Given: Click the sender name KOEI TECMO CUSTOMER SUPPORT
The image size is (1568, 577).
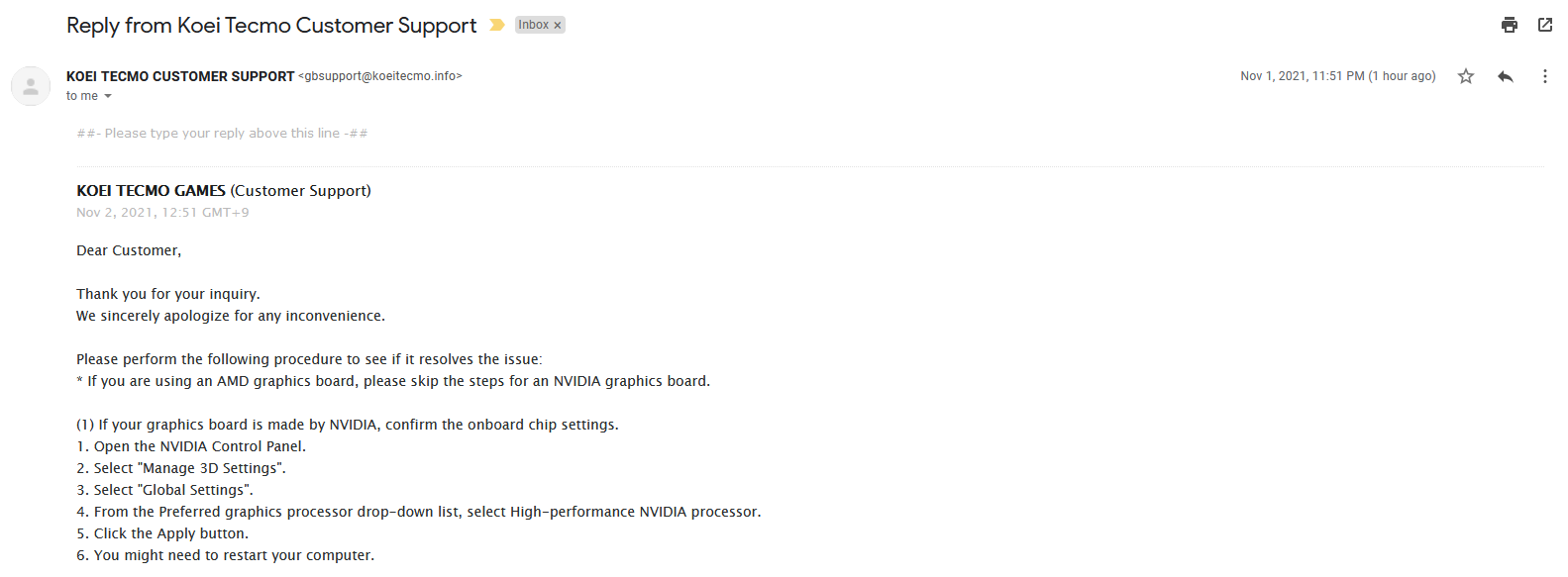Looking at the screenshot, I should coord(180,76).
